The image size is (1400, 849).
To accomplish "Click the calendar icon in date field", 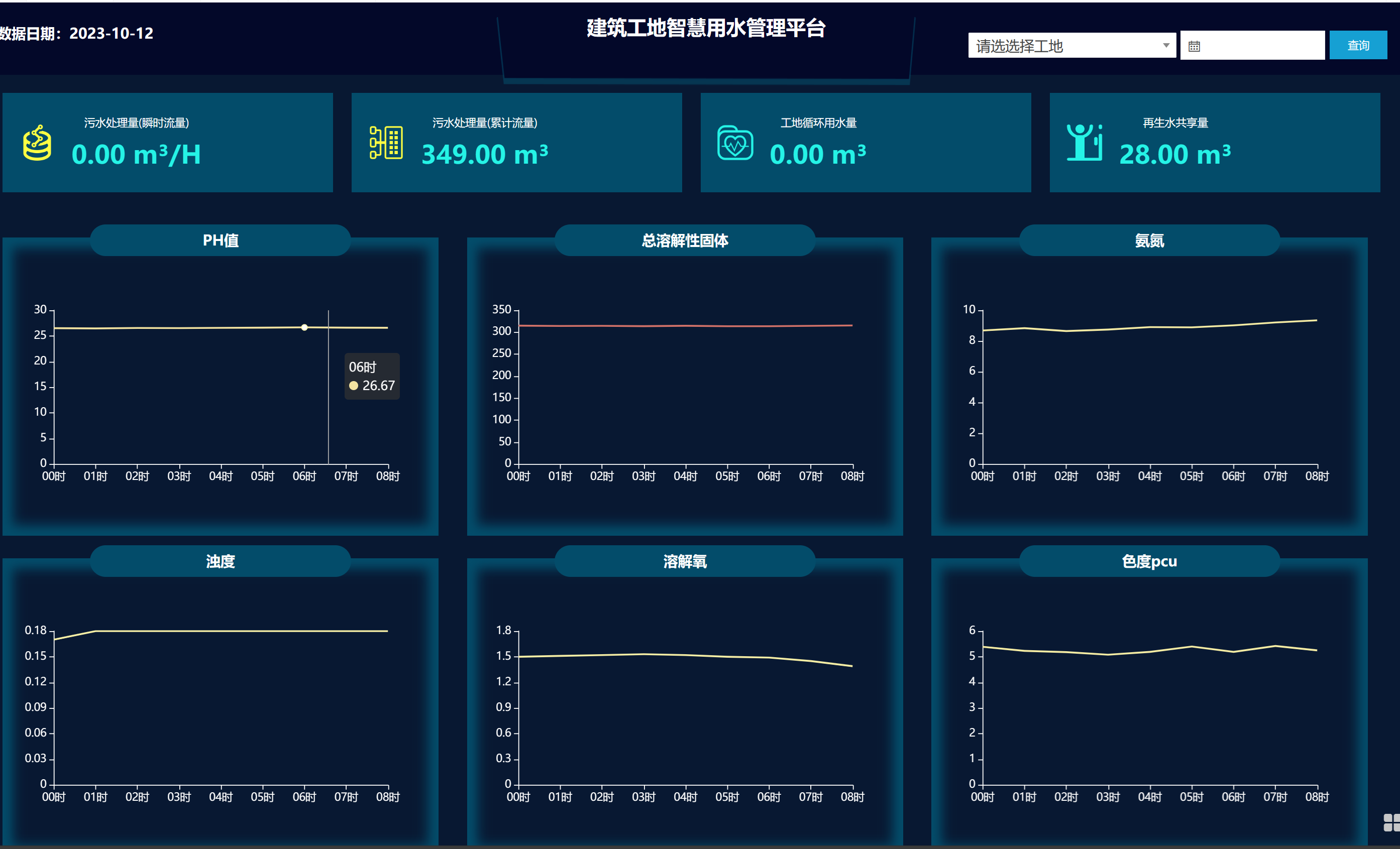I will click(1194, 47).
